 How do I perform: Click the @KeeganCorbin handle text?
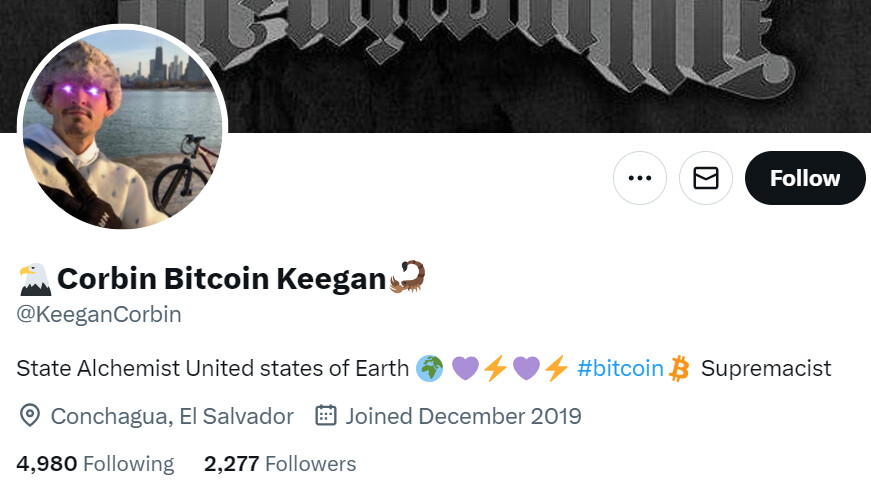[99, 314]
